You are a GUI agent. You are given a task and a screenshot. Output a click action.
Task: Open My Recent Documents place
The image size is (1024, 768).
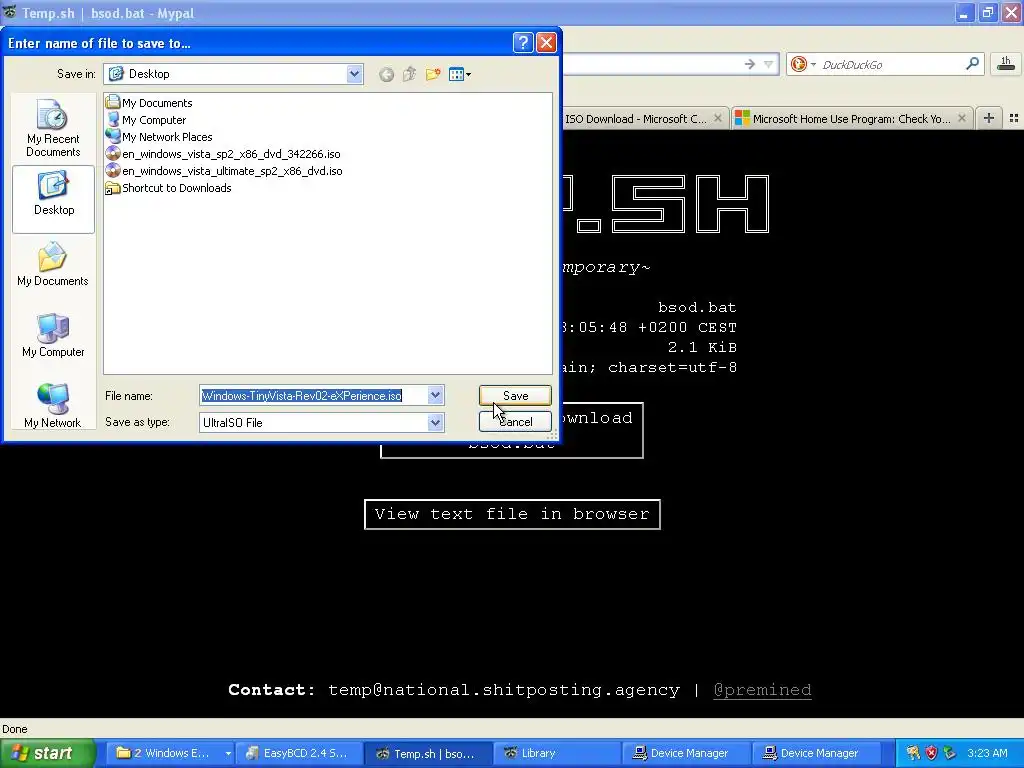pyautogui.click(x=53, y=129)
